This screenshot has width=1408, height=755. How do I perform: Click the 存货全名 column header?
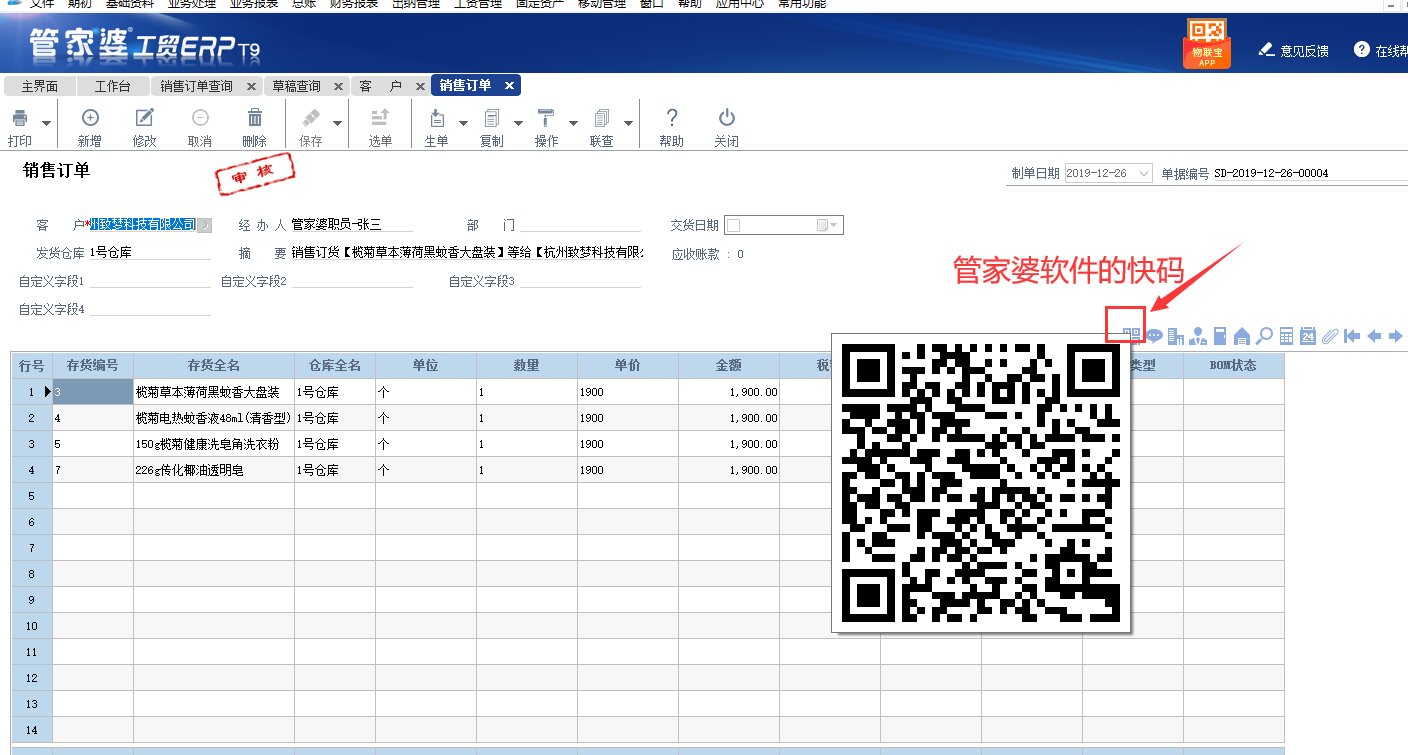(214, 366)
